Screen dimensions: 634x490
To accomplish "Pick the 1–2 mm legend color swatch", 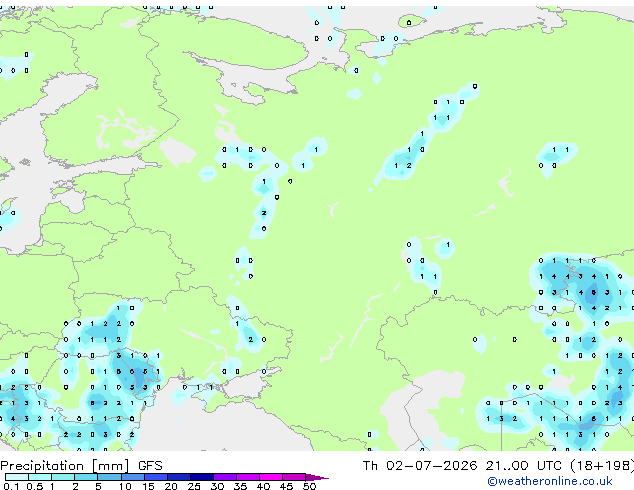I will coord(63,477).
